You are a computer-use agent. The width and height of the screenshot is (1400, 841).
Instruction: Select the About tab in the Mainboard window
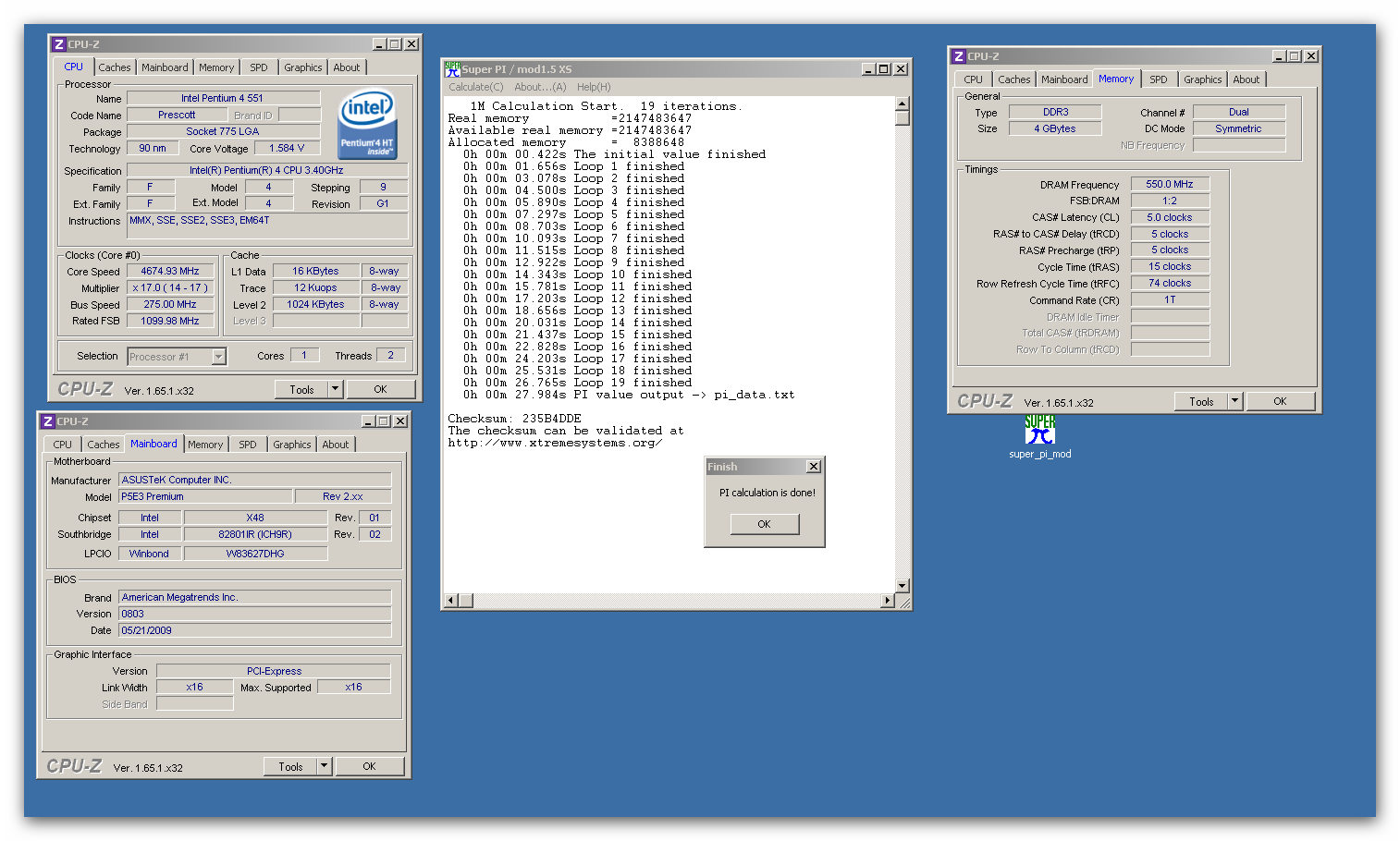tap(336, 445)
